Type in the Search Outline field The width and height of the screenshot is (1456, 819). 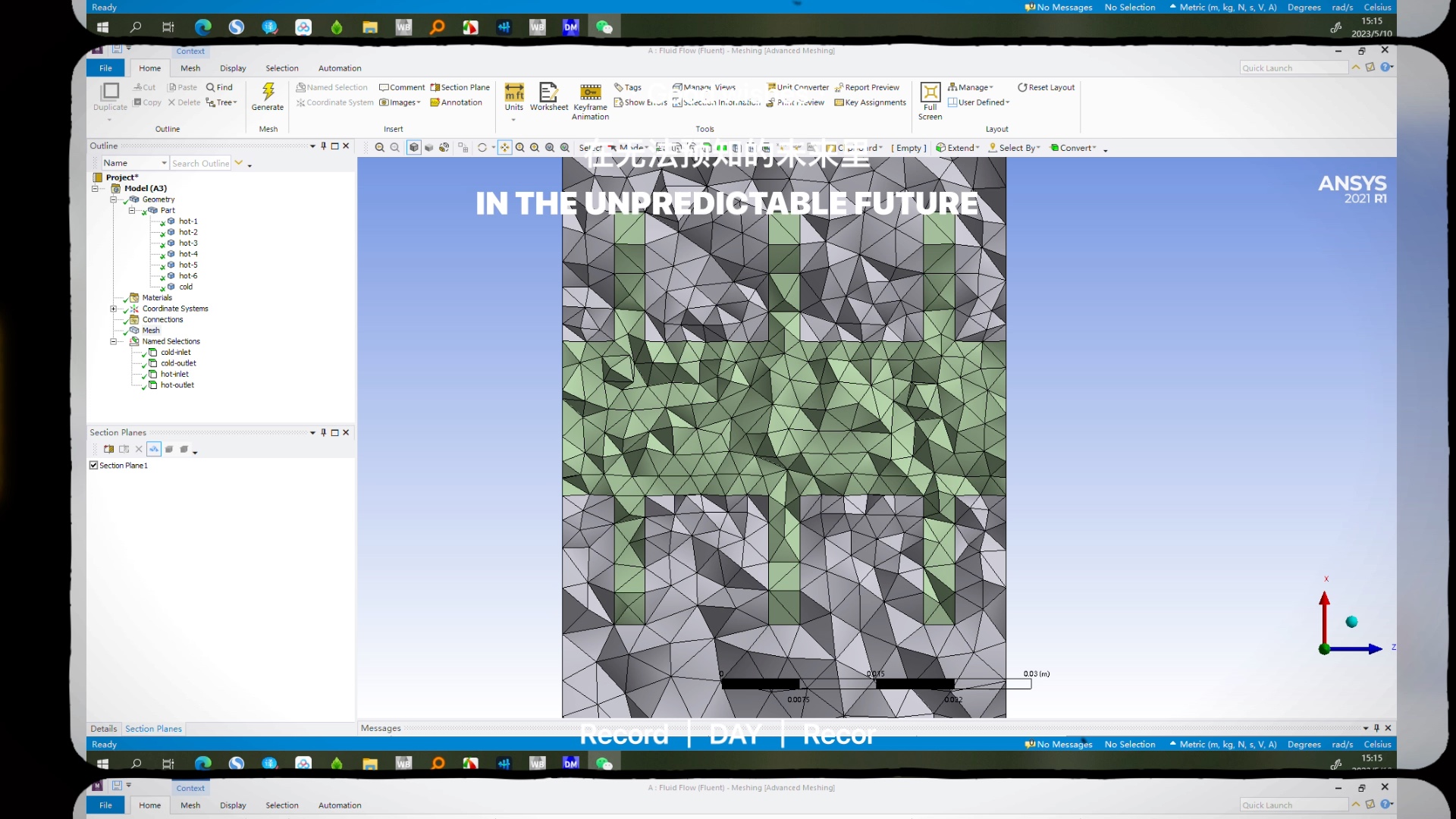coord(199,163)
